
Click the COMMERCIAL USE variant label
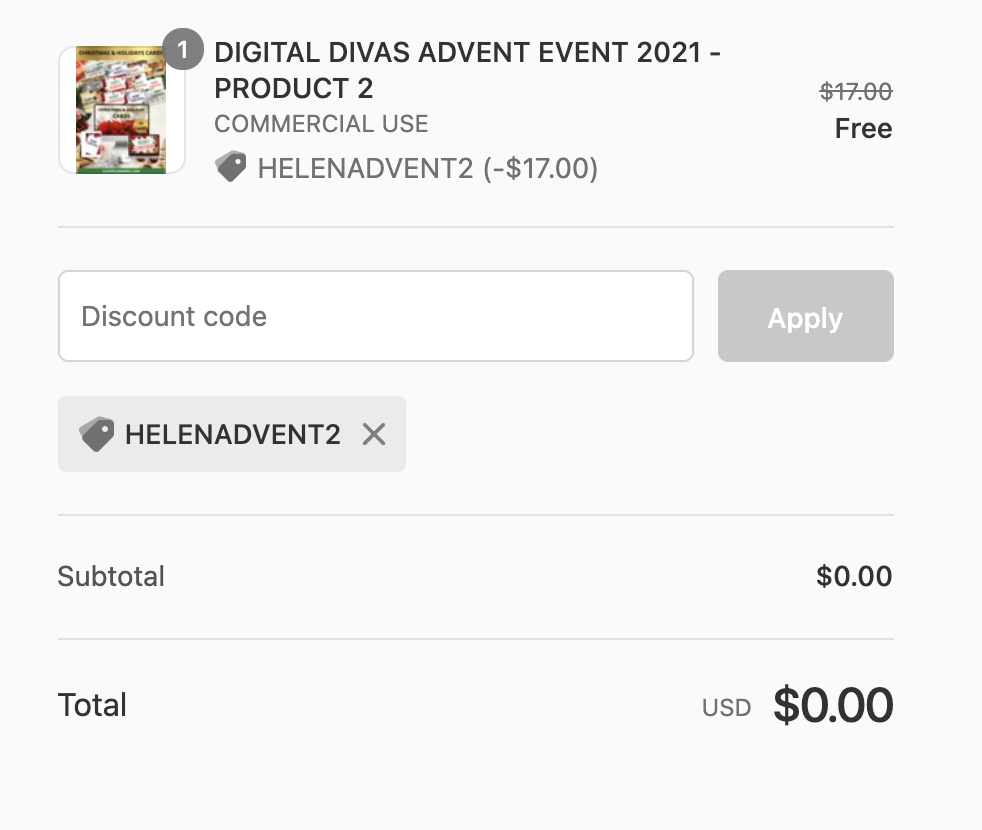pyautogui.click(x=321, y=124)
